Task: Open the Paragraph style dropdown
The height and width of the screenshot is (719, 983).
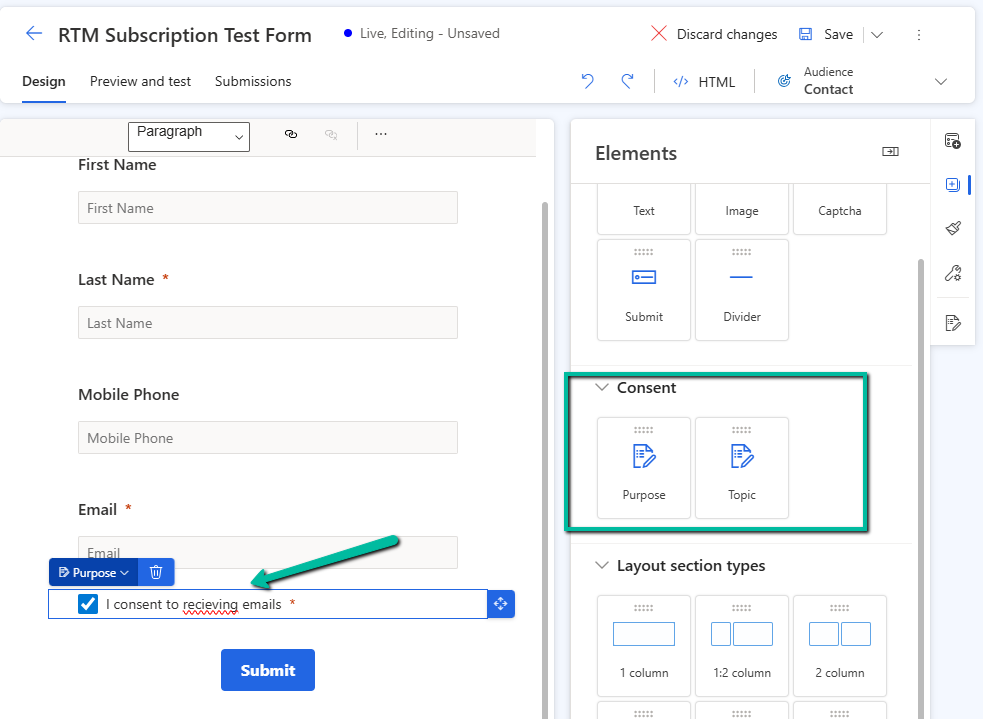Action: click(189, 135)
